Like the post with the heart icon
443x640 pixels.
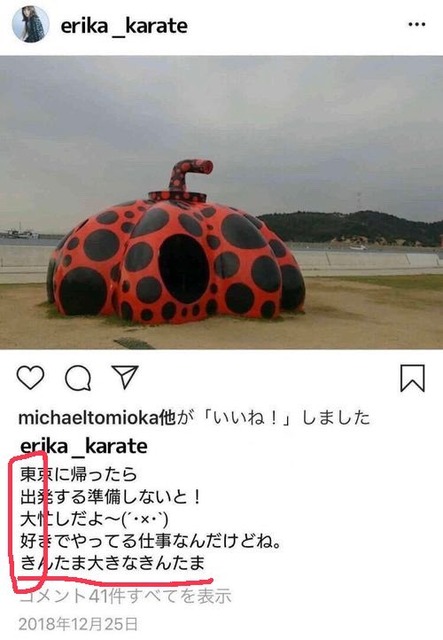pyautogui.click(x=30, y=378)
